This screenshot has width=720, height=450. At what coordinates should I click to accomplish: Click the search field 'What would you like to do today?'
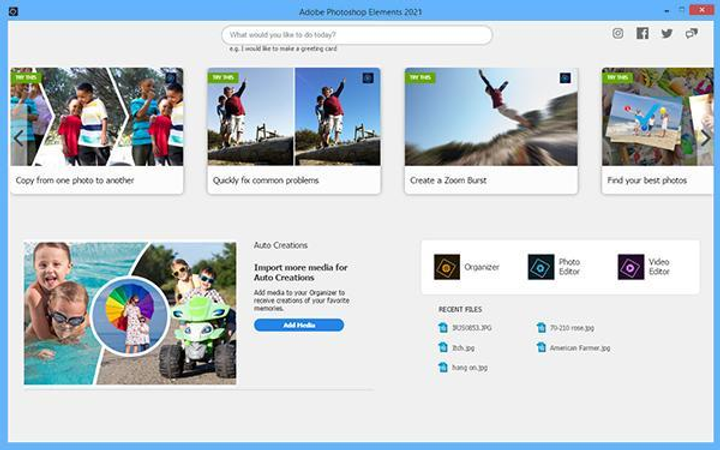click(357, 35)
